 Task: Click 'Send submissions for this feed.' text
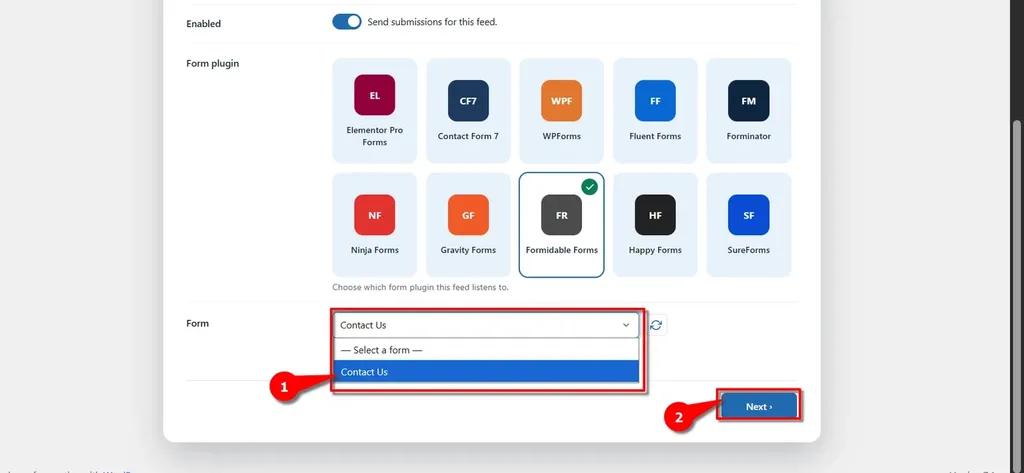pyautogui.click(x=432, y=22)
